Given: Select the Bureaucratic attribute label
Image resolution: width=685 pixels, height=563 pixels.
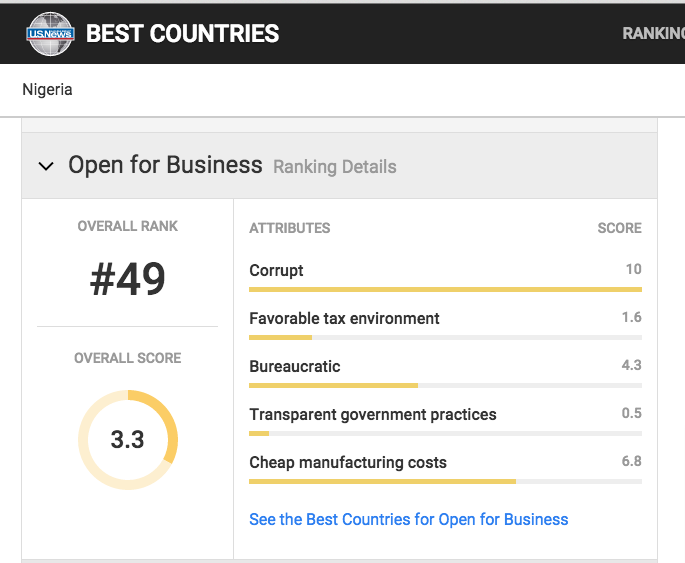Looking at the screenshot, I should click(294, 366).
